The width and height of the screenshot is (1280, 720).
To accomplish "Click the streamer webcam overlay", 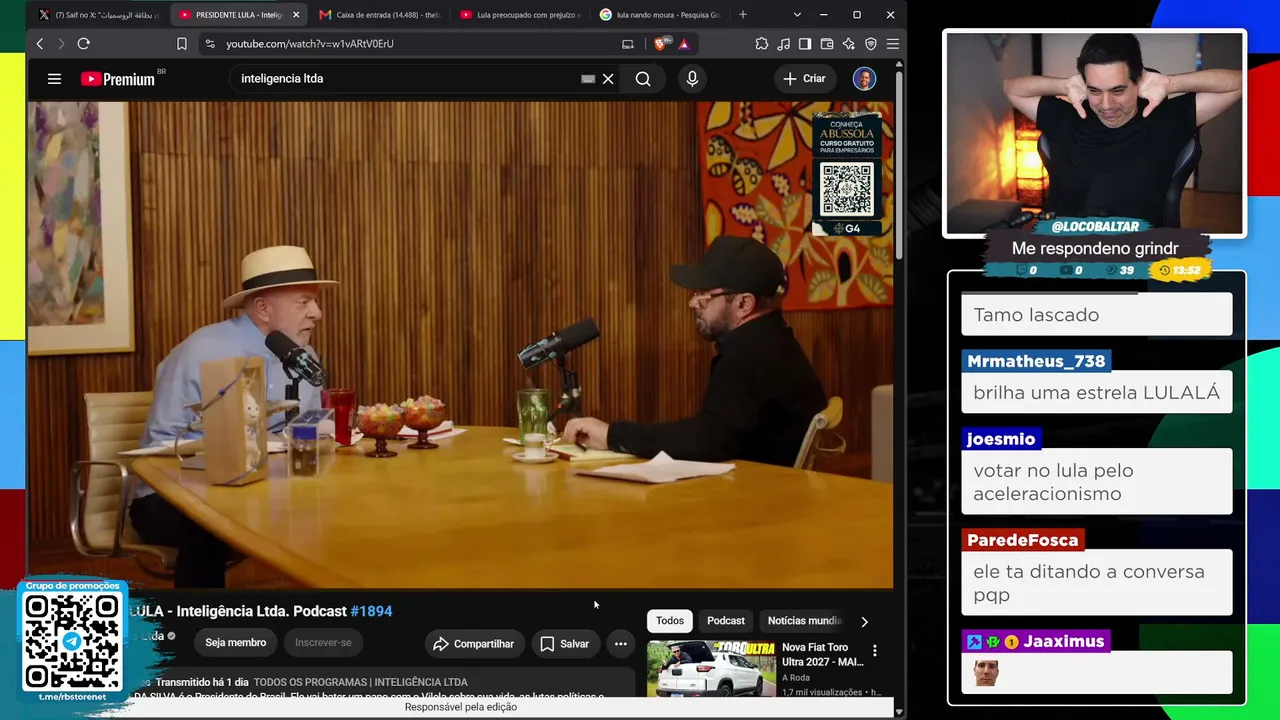I will click(1095, 133).
